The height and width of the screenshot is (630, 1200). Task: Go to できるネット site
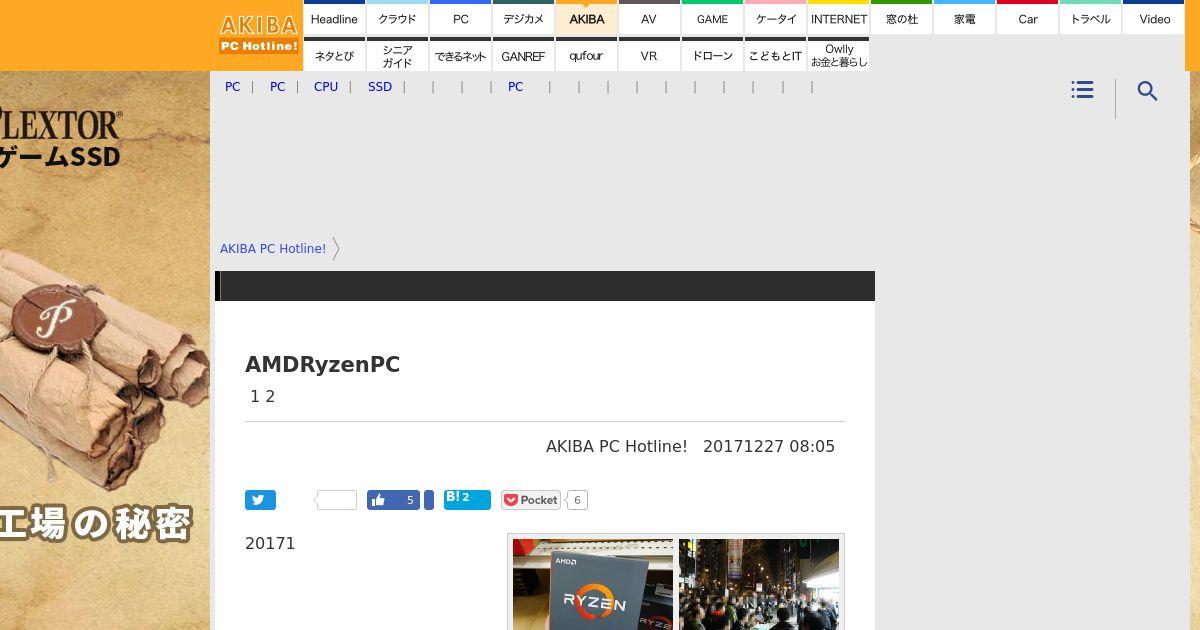(x=460, y=55)
